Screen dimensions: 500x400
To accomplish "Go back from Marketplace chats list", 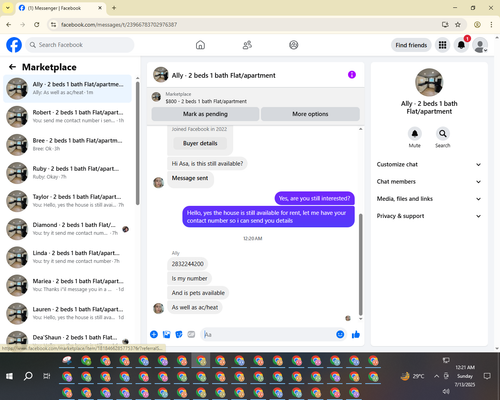I will click(12, 67).
